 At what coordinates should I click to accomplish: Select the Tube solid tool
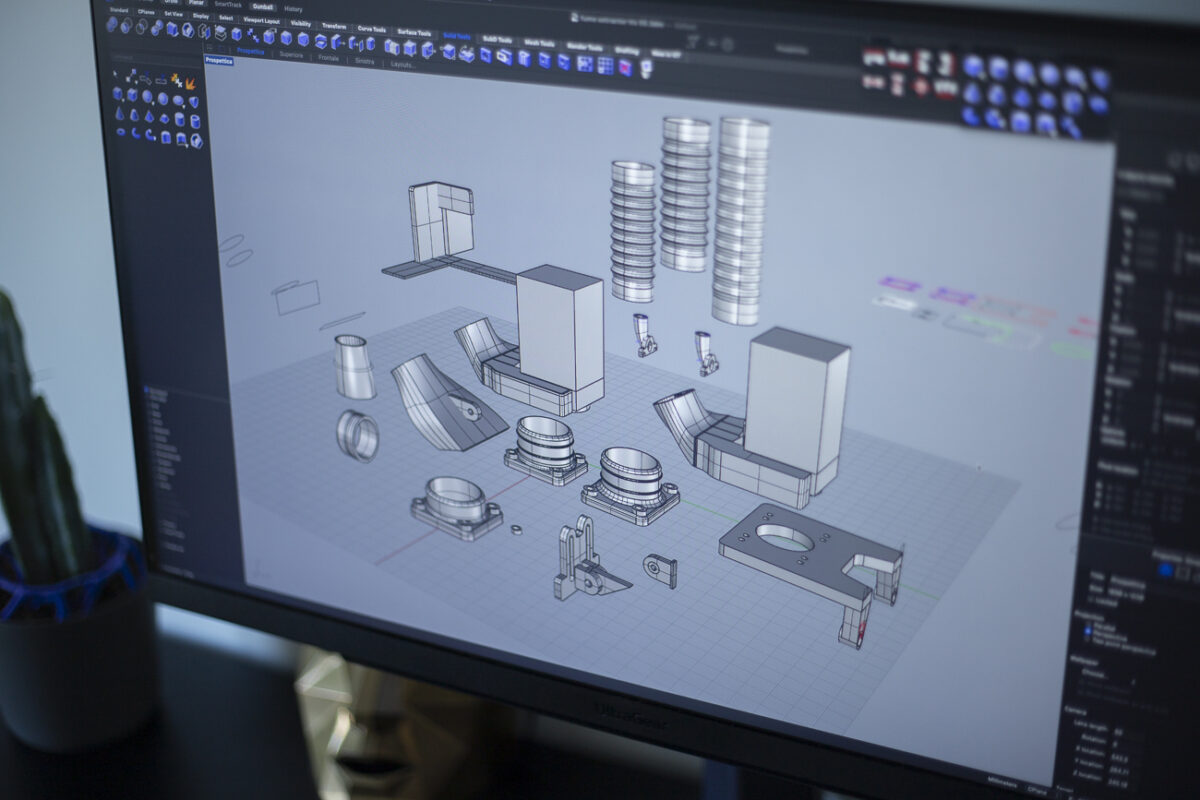pos(195,121)
